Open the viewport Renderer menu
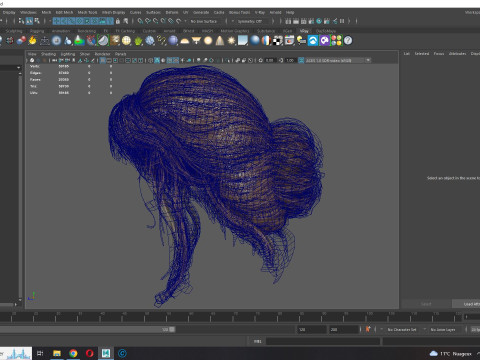Viewport: 480px width, 360px height. pyautogui.click(x=102, y=54)
